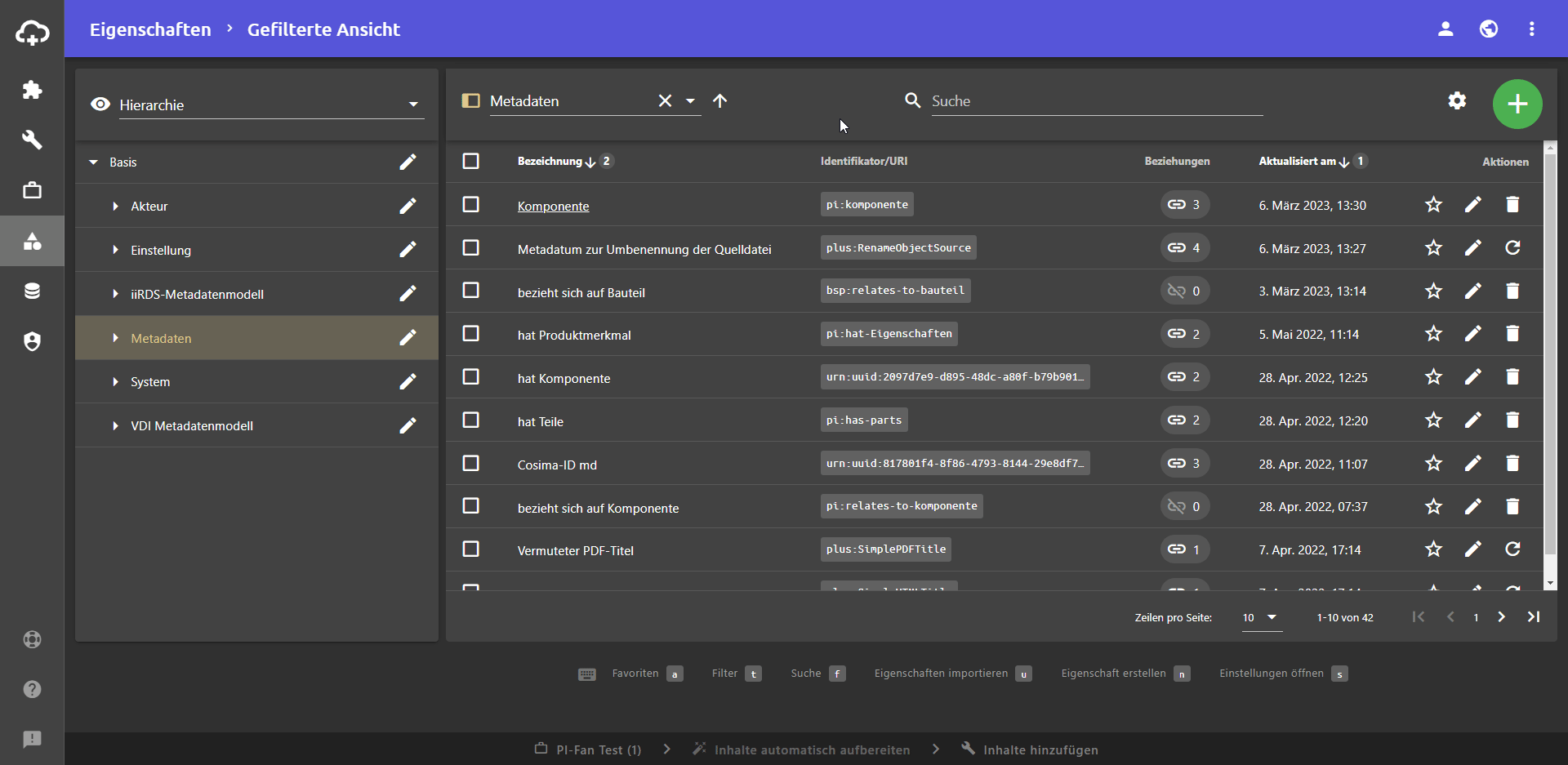Go to next page of results
1568x765 pixels.
1501,617
